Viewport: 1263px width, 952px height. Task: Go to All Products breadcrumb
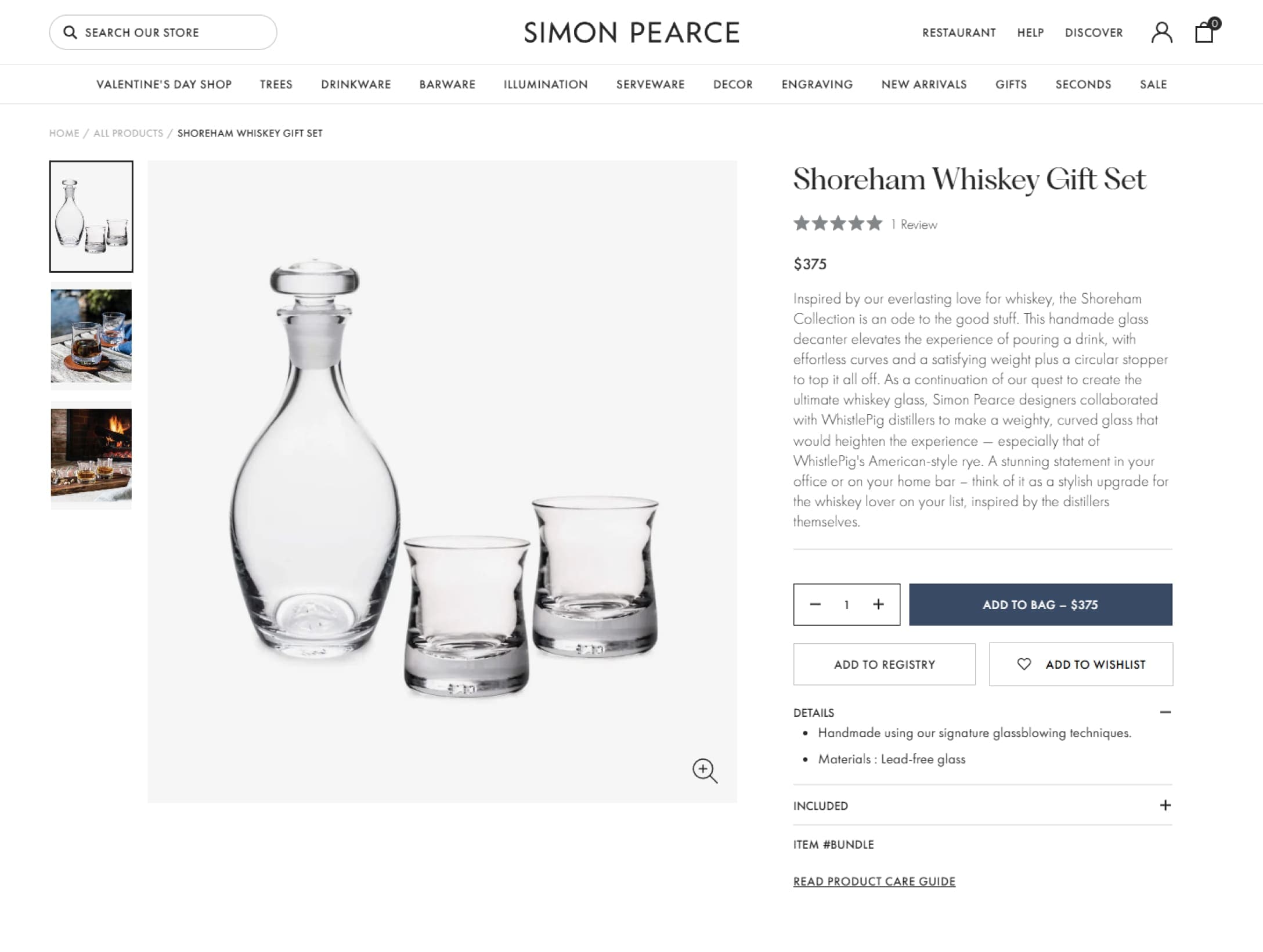(x=128, y=133)
